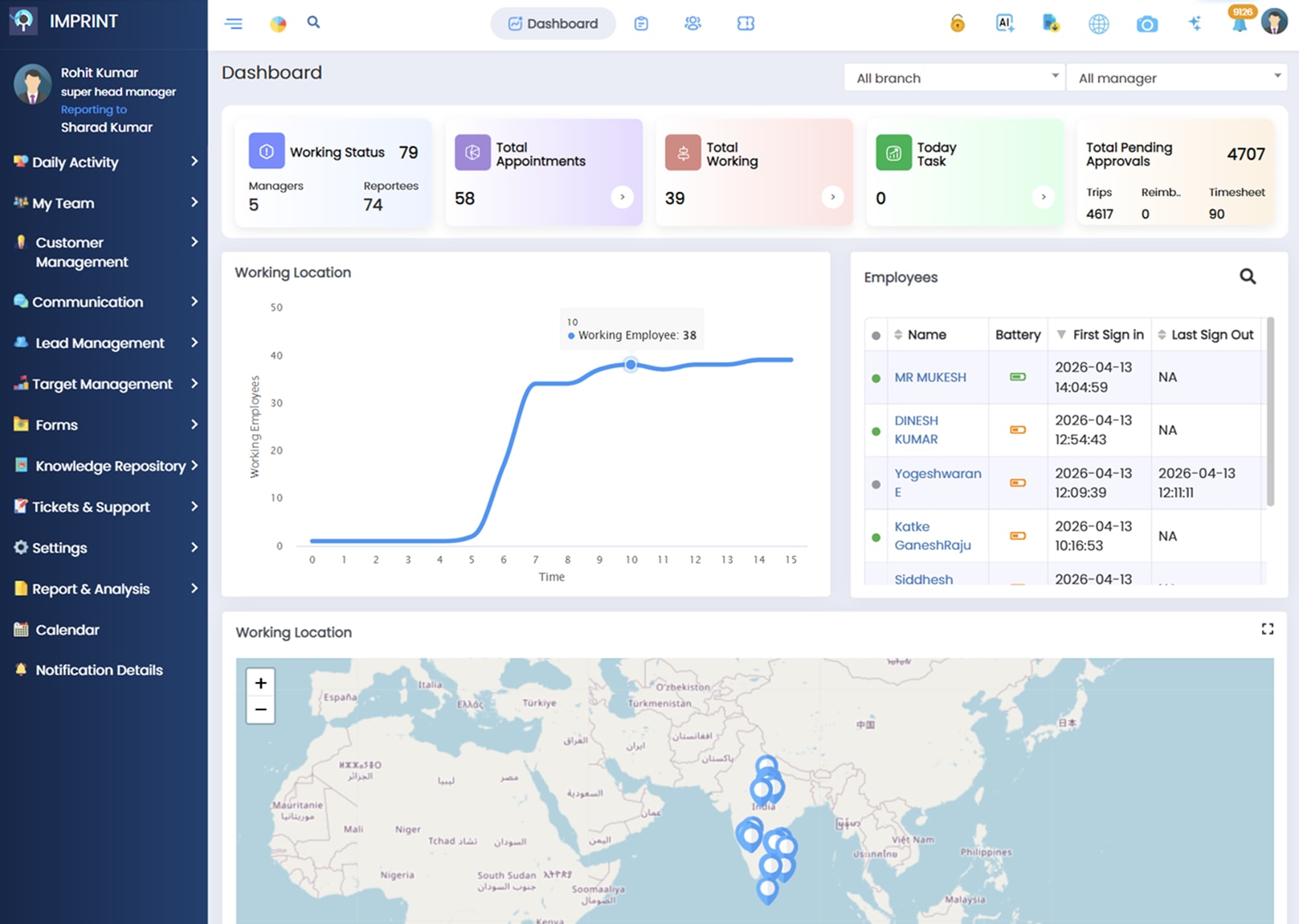Viewport: 1299px width, 924px height.
Task: Open Katke GaneshRaju employee link
Action: (x=933, y=536)
